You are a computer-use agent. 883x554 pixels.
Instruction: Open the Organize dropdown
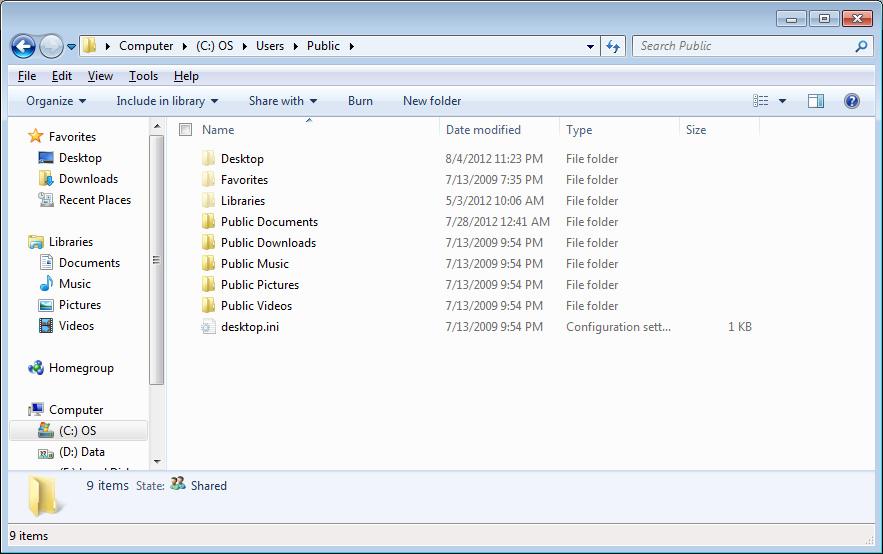[56, 101]
